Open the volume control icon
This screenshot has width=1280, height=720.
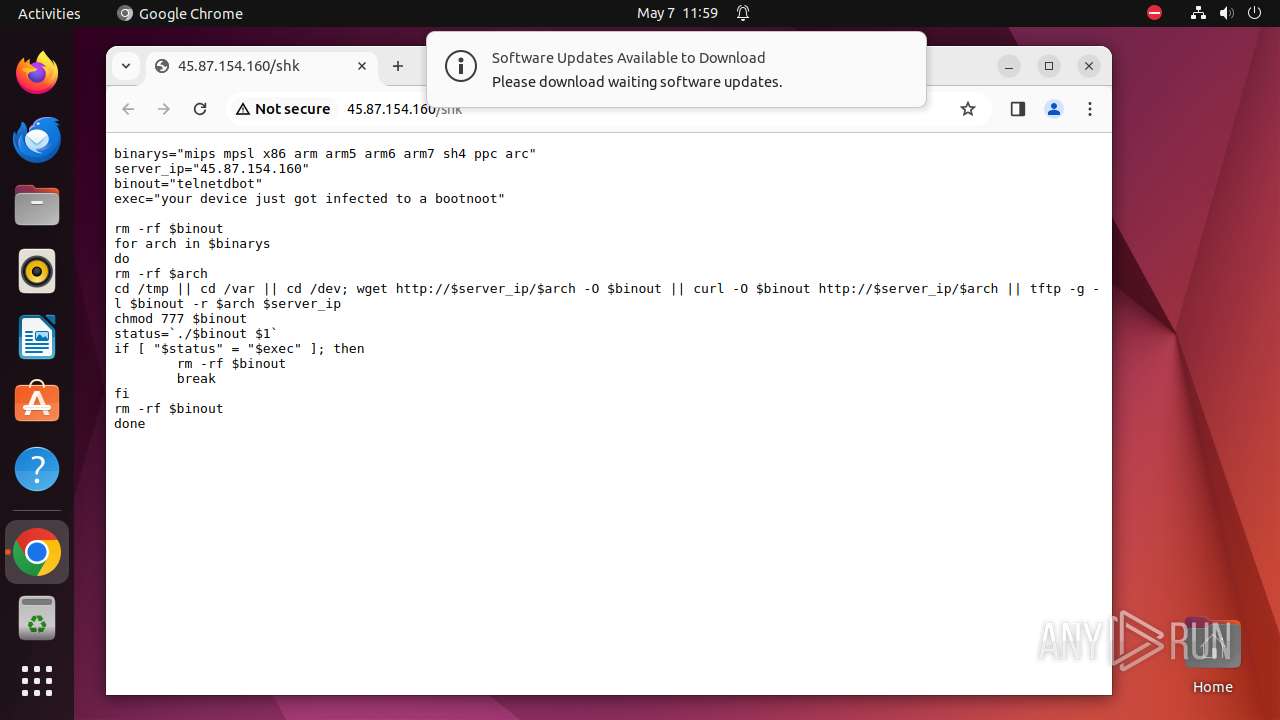click(x=1225, y=13)
